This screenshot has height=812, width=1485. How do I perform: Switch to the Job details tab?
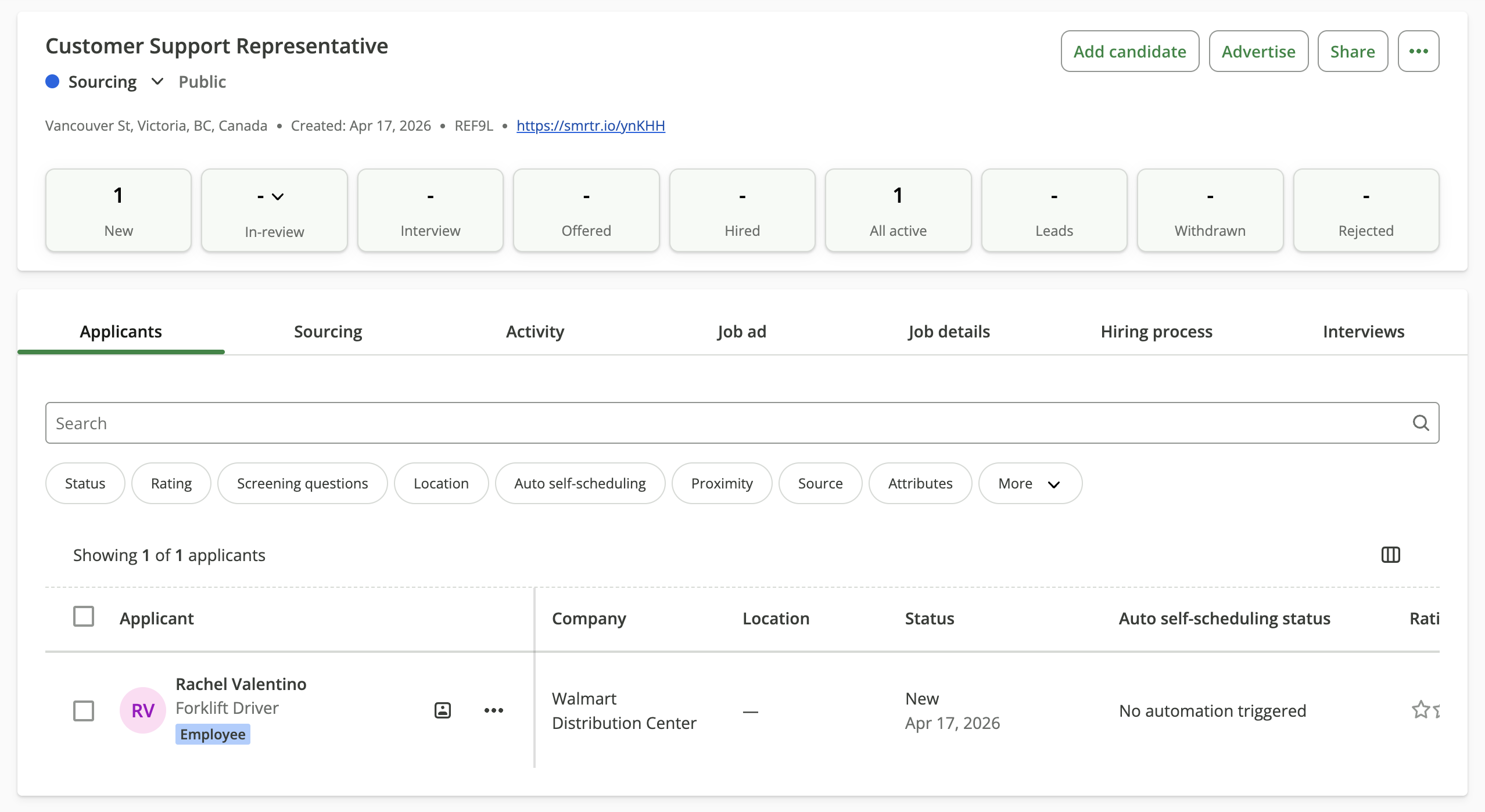click(x=949, y=332)
